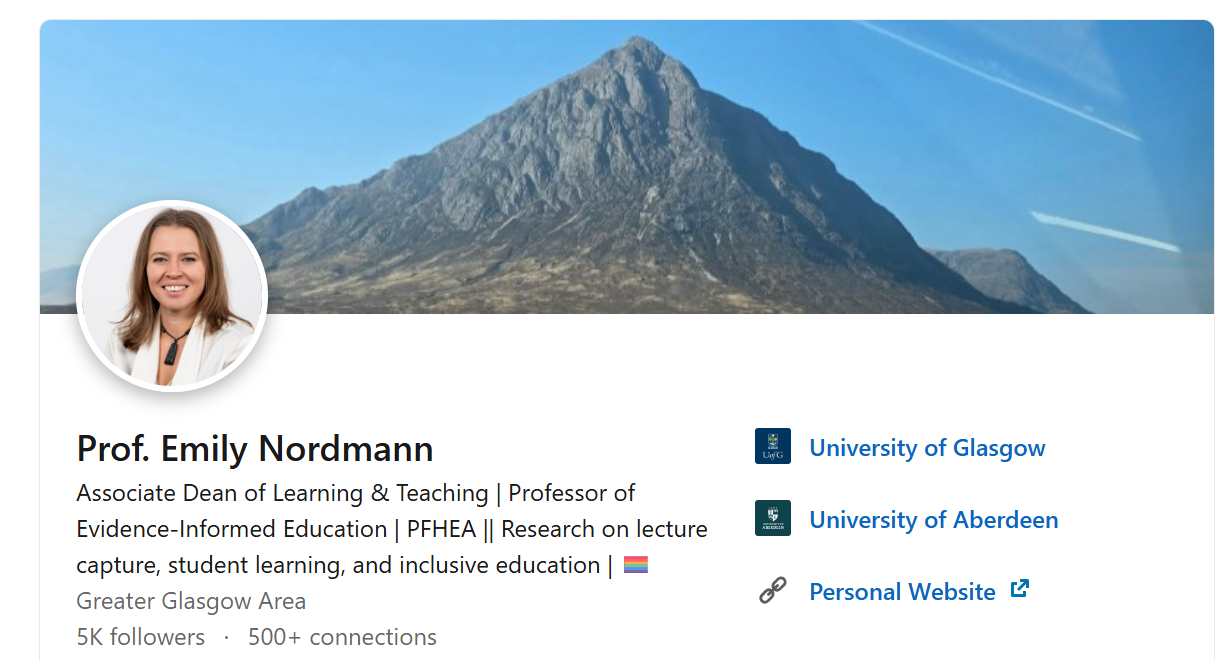Click the chain link icon beside Personal Website
The height and width of the screenshot is (661, 1231).
pos(772,591)
